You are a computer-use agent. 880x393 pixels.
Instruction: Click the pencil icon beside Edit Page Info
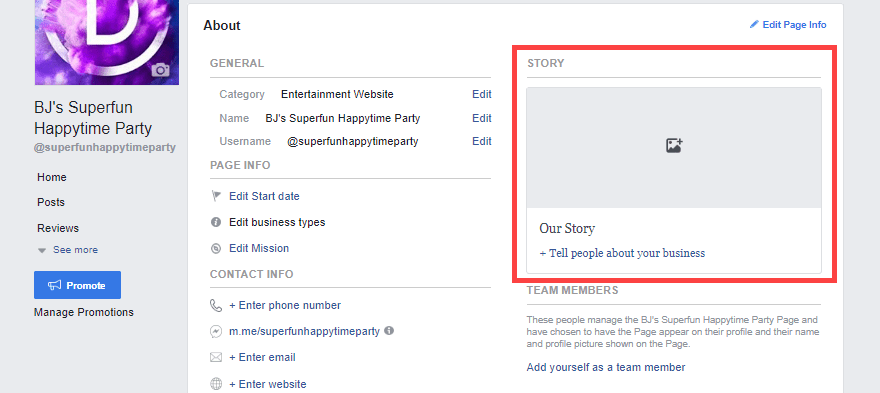(754, 24)
